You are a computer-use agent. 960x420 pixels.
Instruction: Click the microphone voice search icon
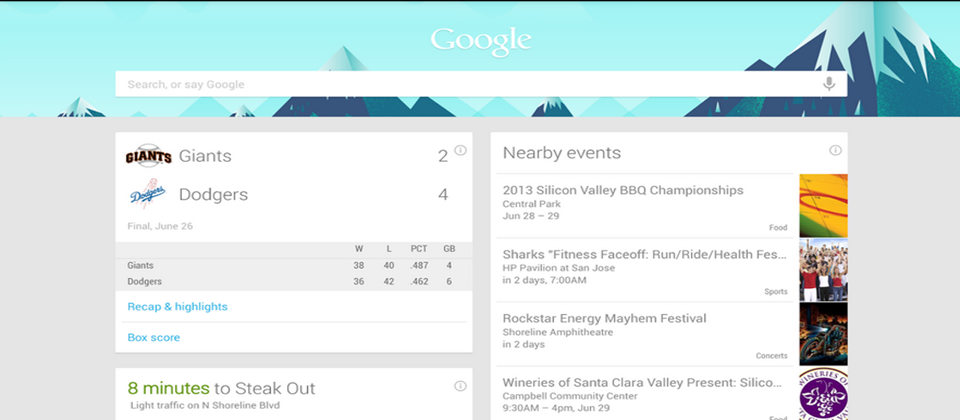point(828,84)
